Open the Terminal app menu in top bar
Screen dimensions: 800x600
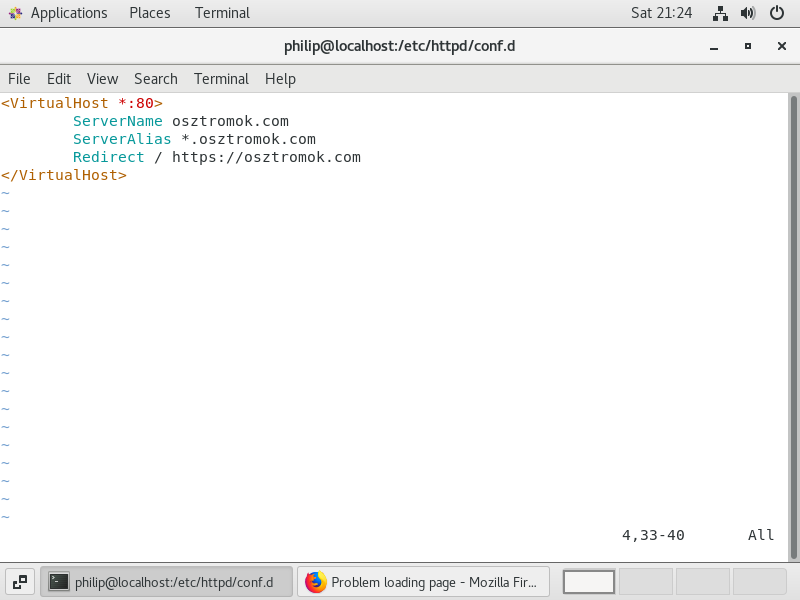pyautogui.click(x=222, y=13)
